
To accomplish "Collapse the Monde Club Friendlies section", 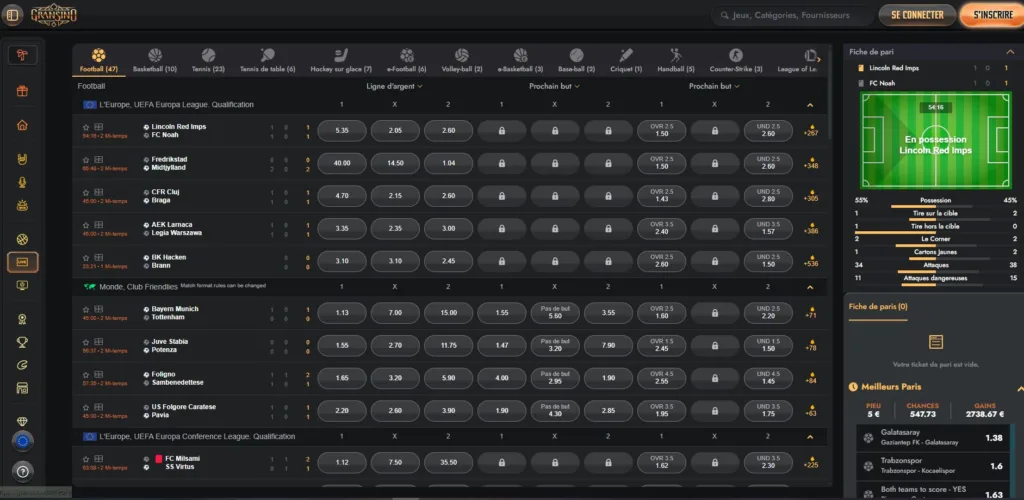I will (810, 287).
